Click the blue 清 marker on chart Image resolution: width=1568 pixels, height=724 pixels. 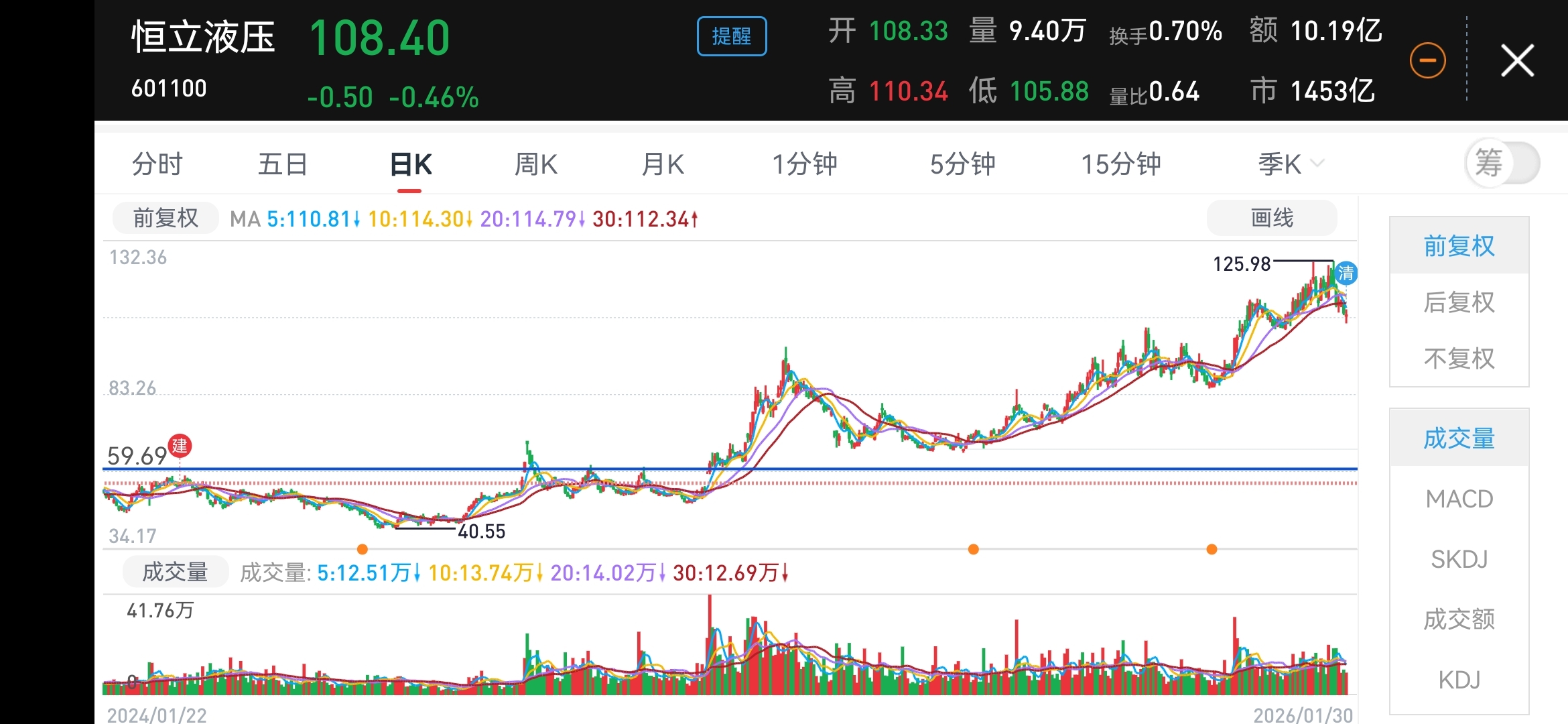[1346, 273]
